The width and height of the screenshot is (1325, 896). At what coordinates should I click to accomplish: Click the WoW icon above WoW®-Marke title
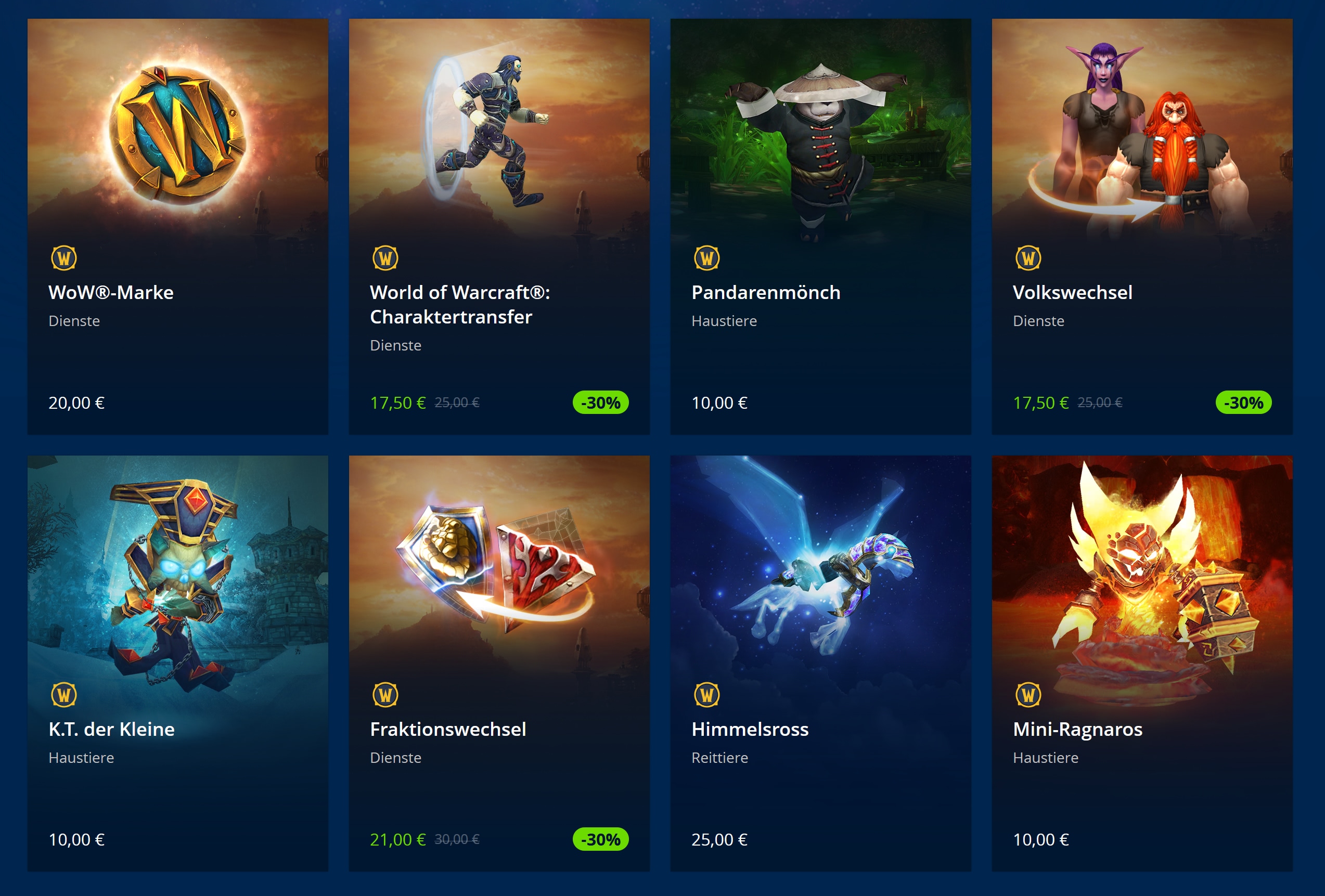pos(64,258)
